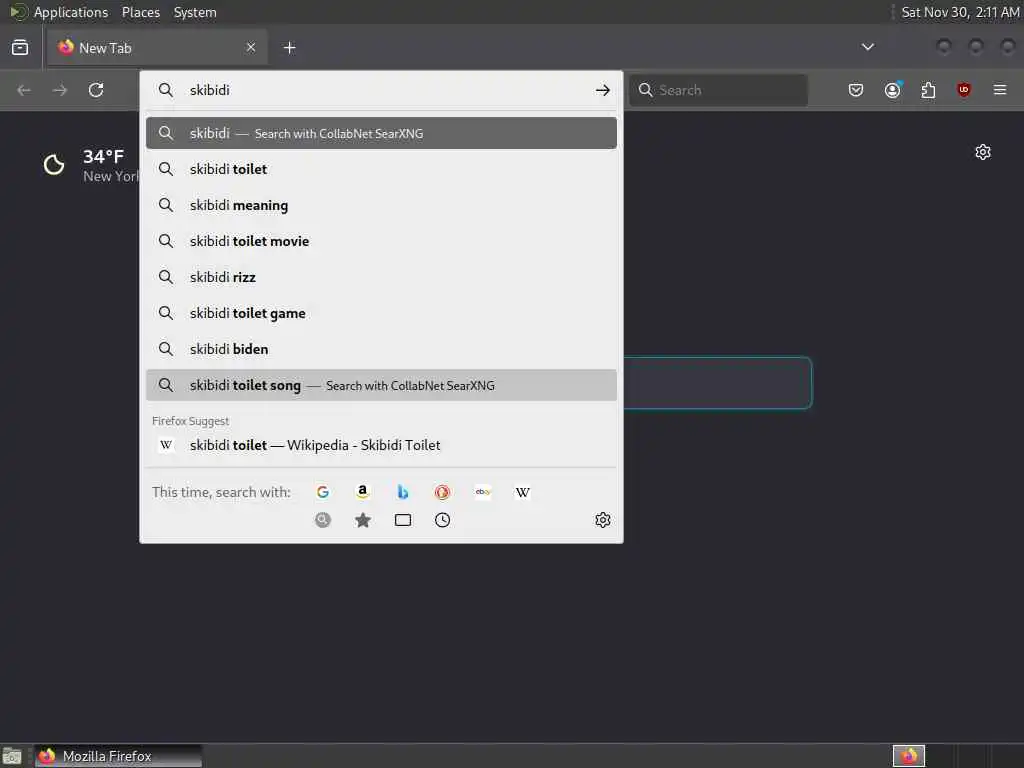
Task: Personalize new tab with gear icon
Action: point(983,152)
